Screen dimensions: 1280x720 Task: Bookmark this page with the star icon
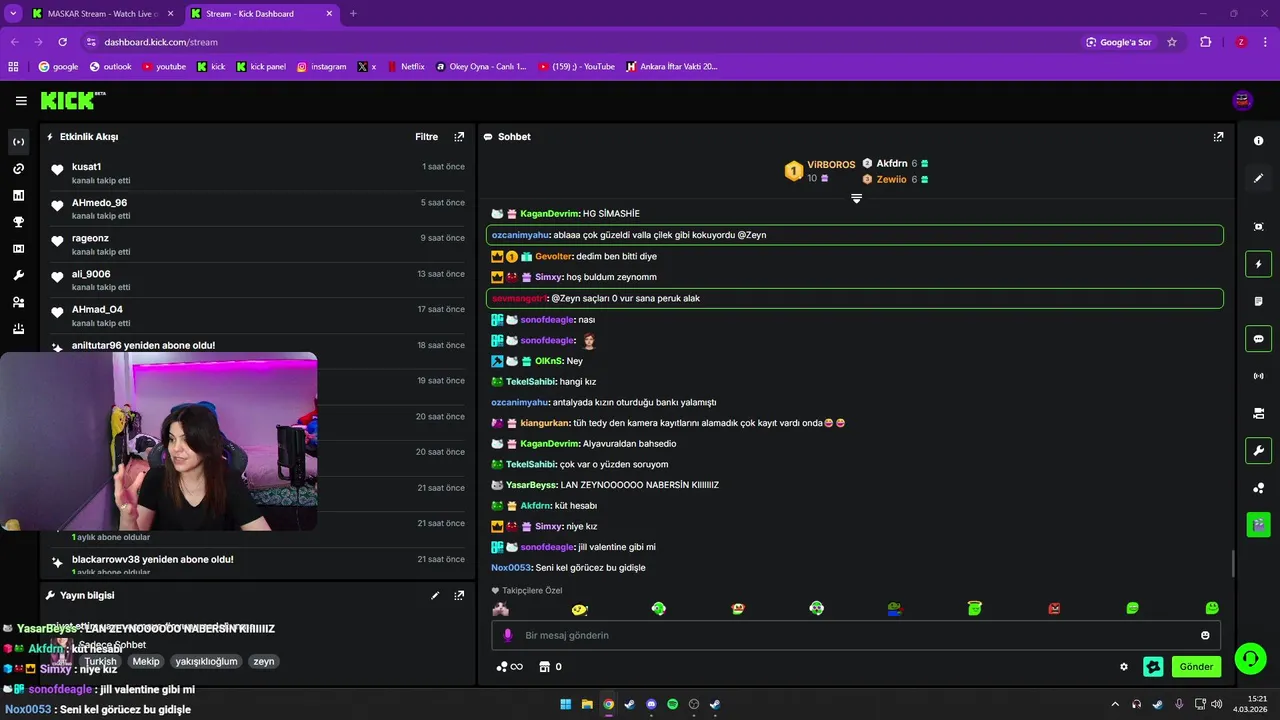tap(1172, 42)
